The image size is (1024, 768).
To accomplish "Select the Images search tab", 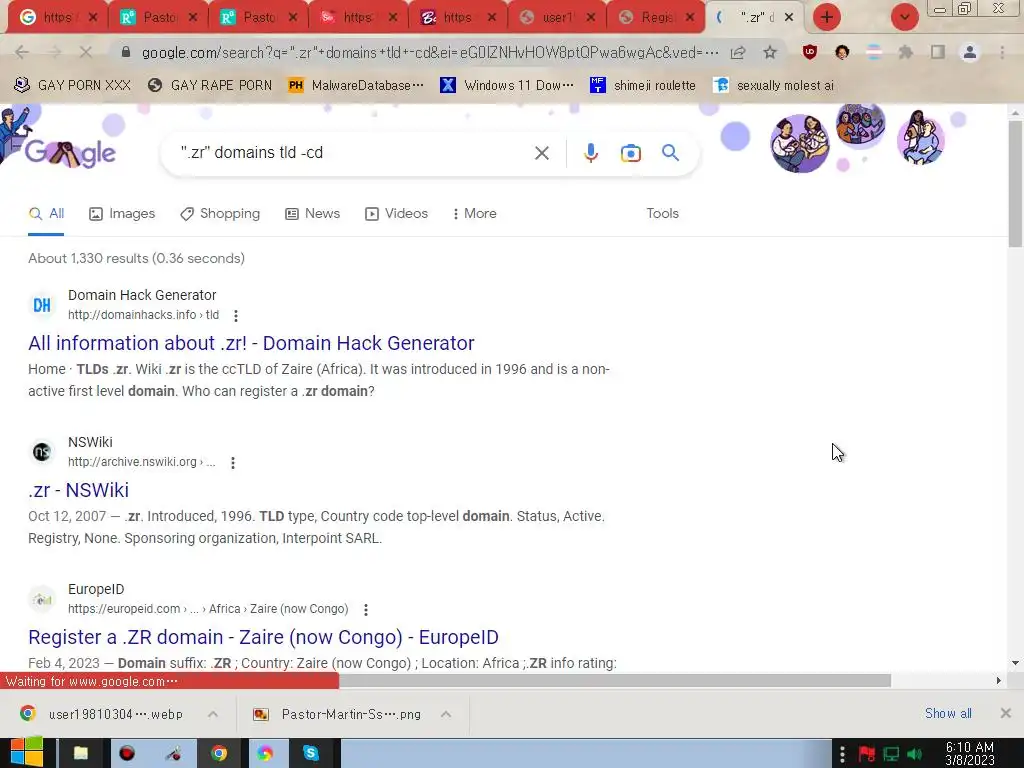I will click(x=122, y=214).
